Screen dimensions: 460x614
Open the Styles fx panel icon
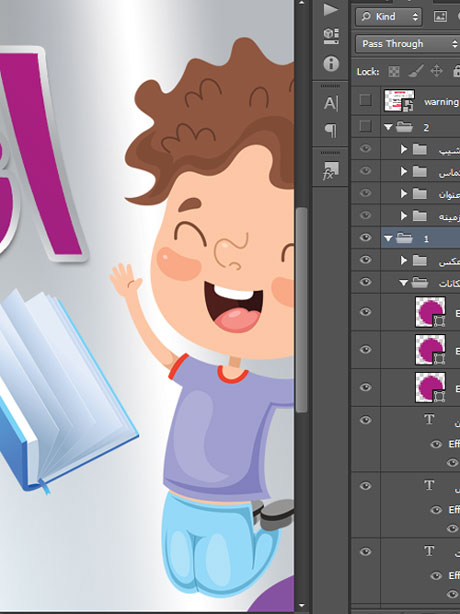coord(331,170)
